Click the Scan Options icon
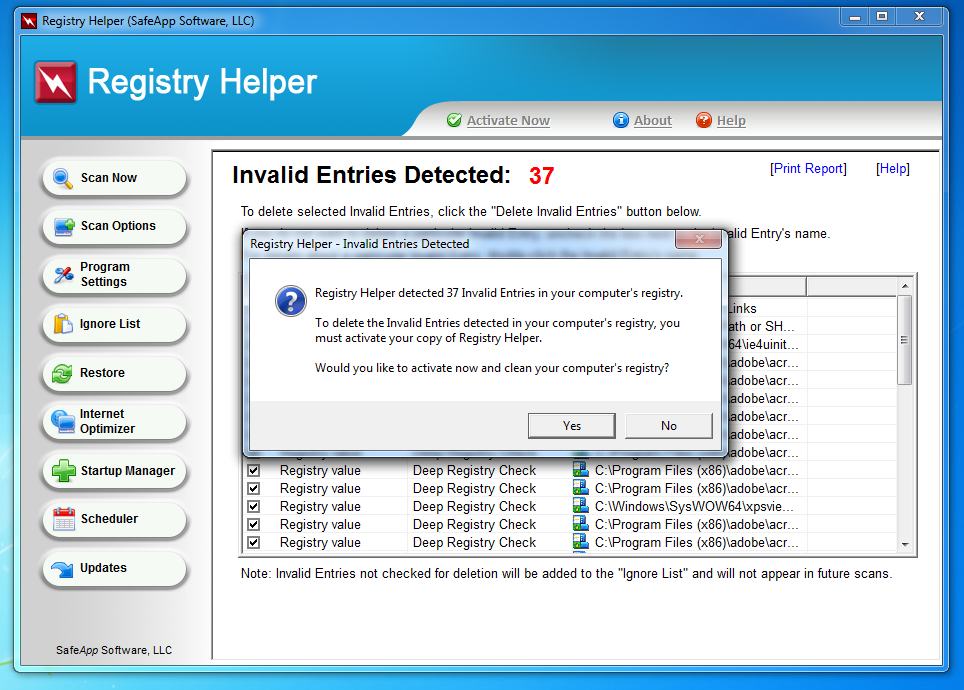The width and height of the screenshot is (964, 690). point(65,226)
